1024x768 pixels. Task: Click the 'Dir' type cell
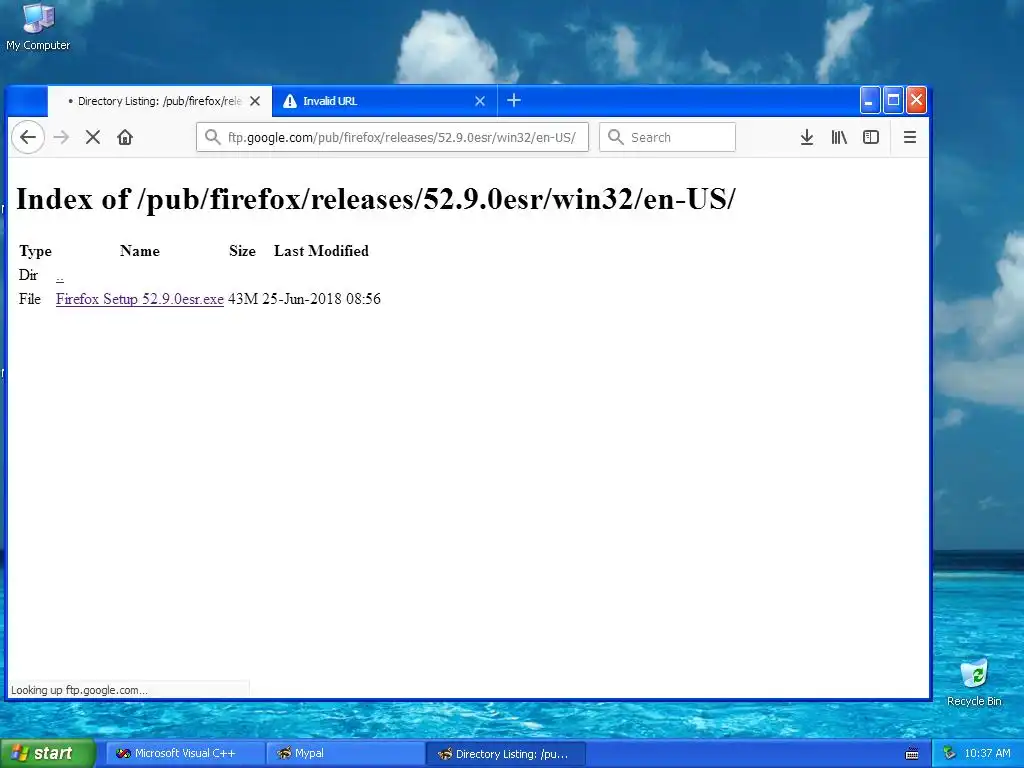point(28,275)
